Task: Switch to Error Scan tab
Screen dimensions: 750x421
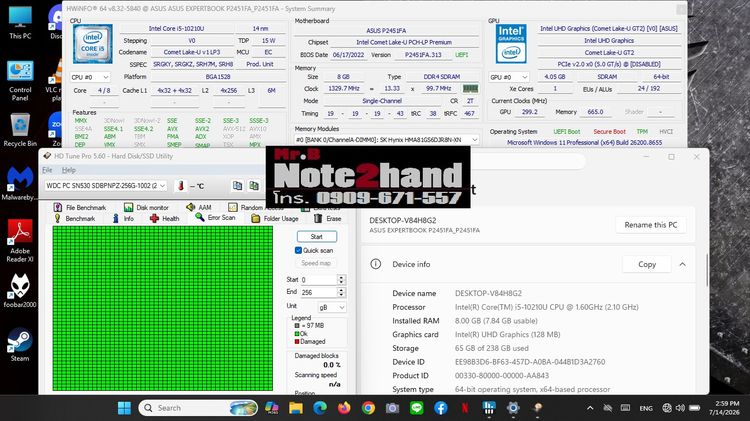Action: tap(215, 218)
